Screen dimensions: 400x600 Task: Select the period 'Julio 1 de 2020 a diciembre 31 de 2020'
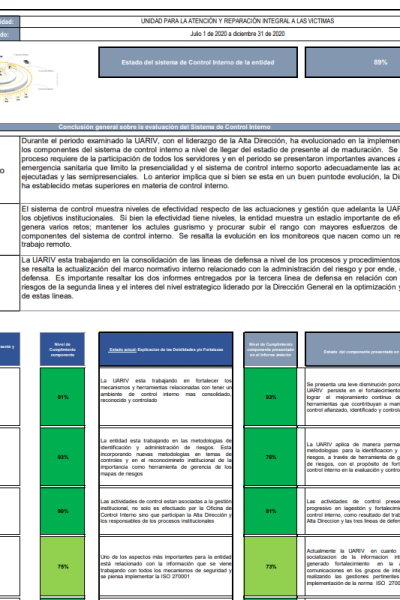(237, 34)
